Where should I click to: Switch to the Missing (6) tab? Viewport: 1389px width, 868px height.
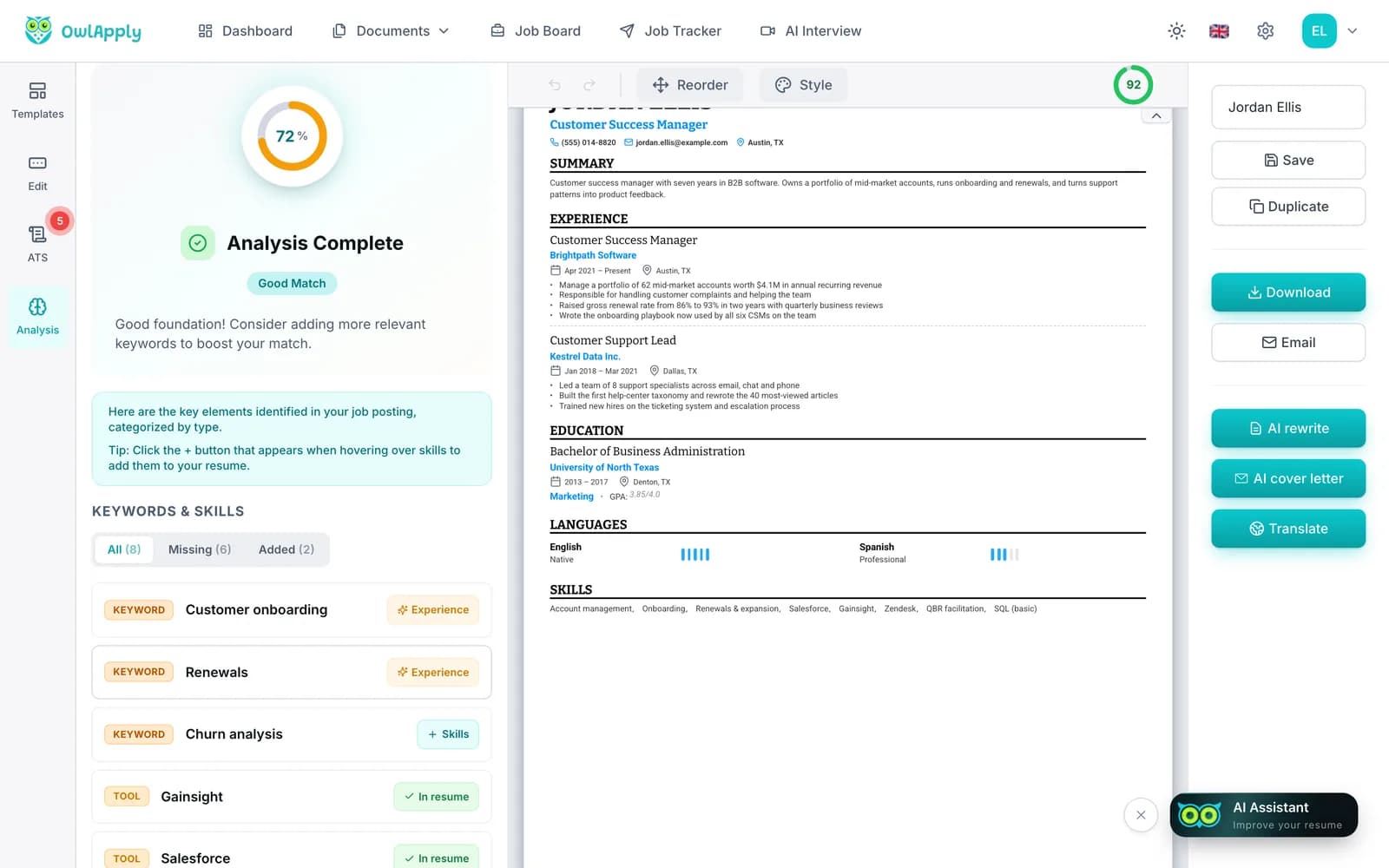(200, 549)
